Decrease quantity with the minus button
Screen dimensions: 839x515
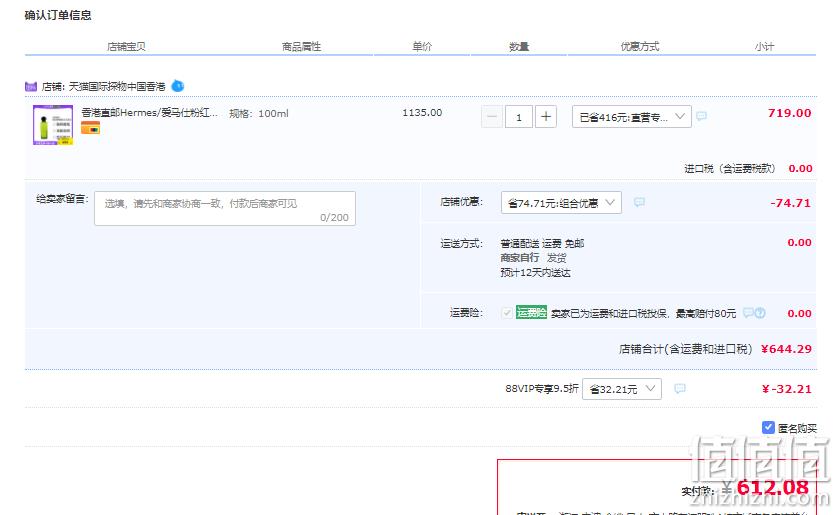click(x=492, y=117)
